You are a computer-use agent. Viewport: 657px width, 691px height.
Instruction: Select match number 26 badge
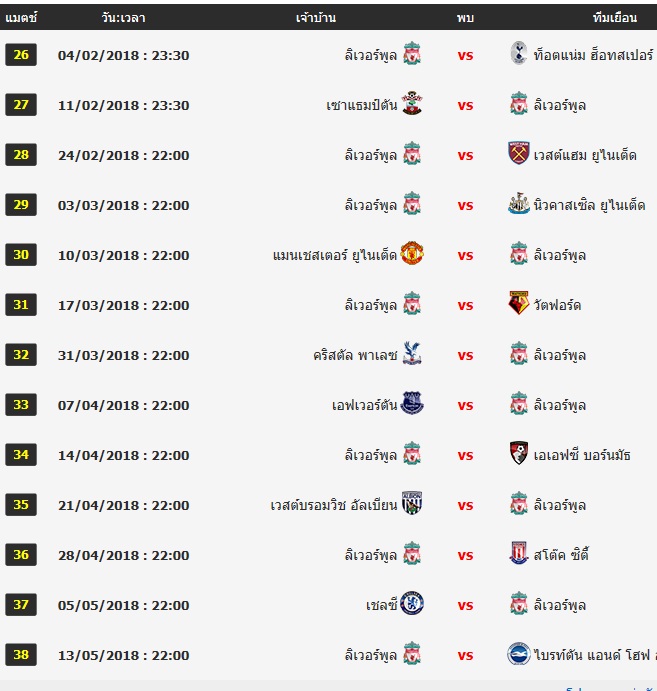[21, 55]
